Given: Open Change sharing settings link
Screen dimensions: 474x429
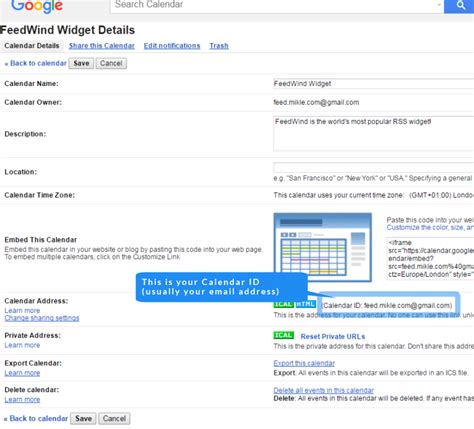Looking at the screenshot, I should click(42, 318).
